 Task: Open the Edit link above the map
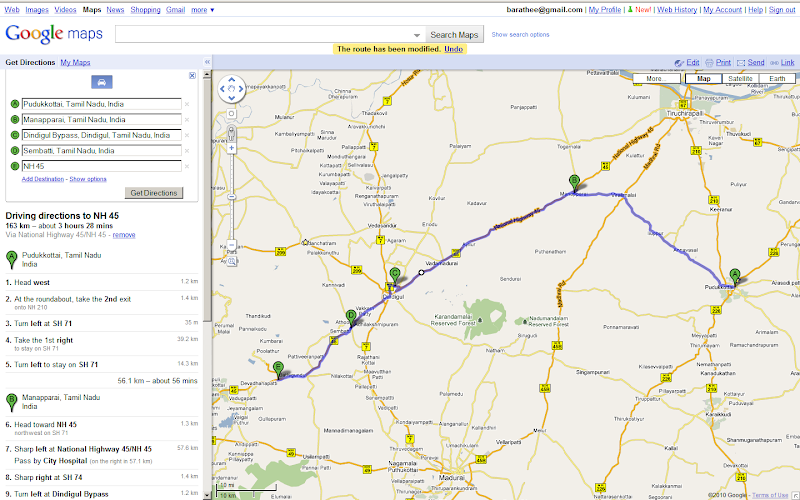tap(693, 62)
